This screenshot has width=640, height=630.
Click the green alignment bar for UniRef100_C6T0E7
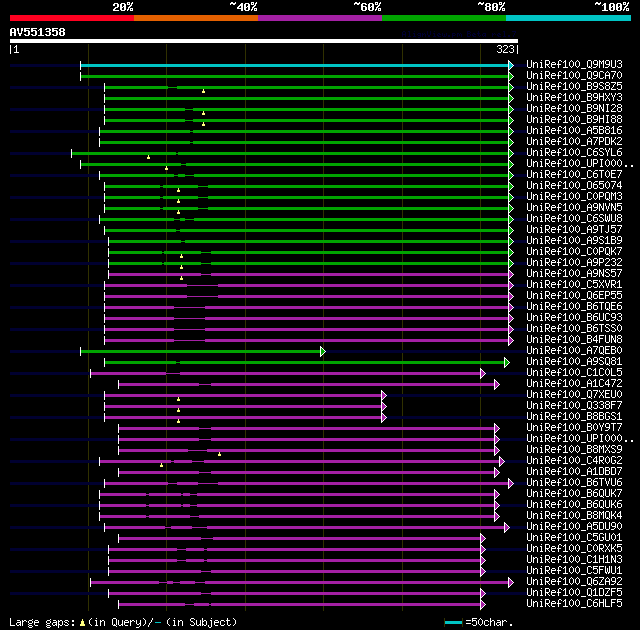point(304,175)
